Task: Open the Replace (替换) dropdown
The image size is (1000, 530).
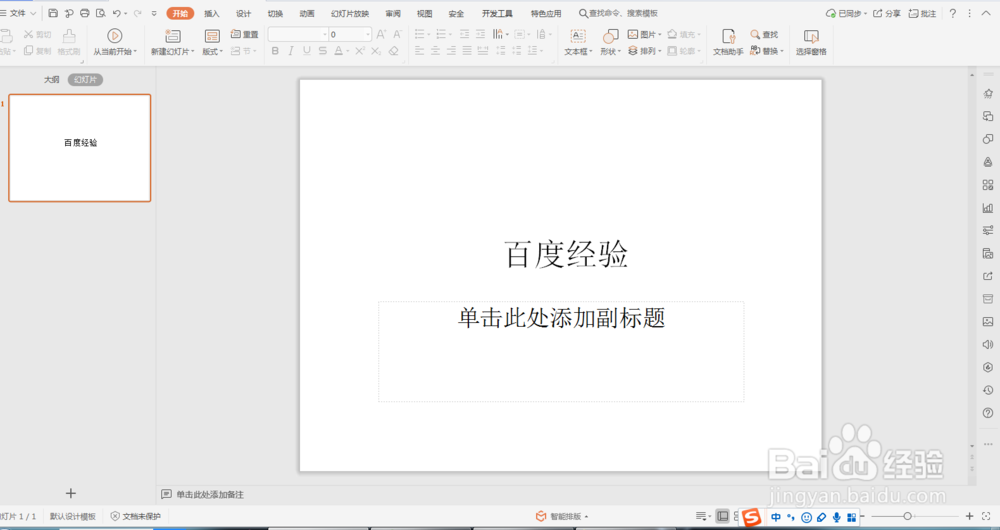Action: [x=767, y=51]
